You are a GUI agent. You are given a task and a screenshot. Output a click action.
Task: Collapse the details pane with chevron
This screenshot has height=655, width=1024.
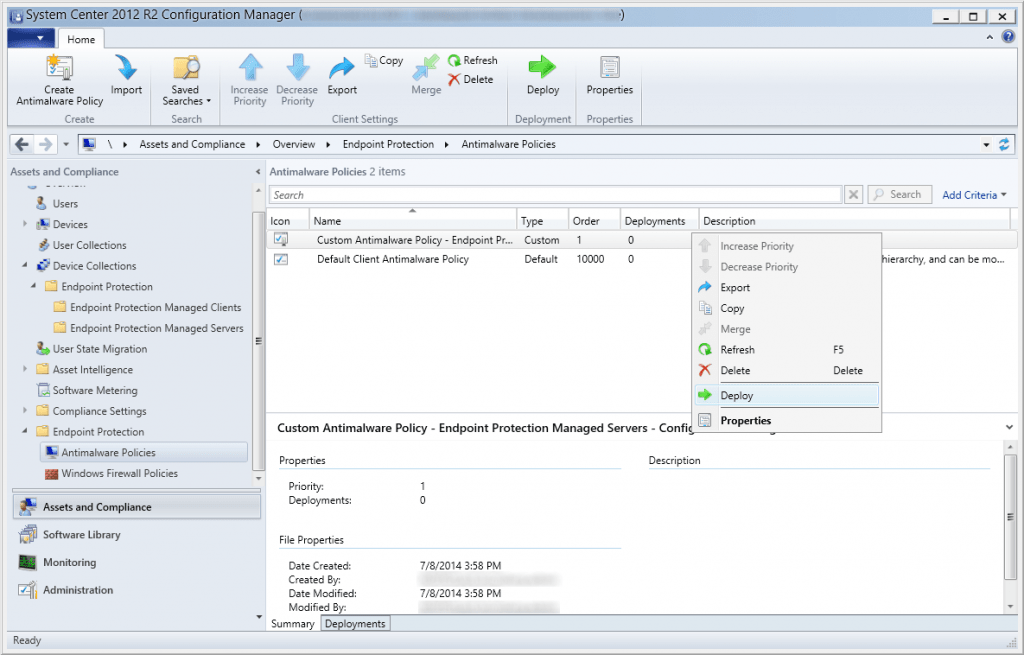point(1009,427)
